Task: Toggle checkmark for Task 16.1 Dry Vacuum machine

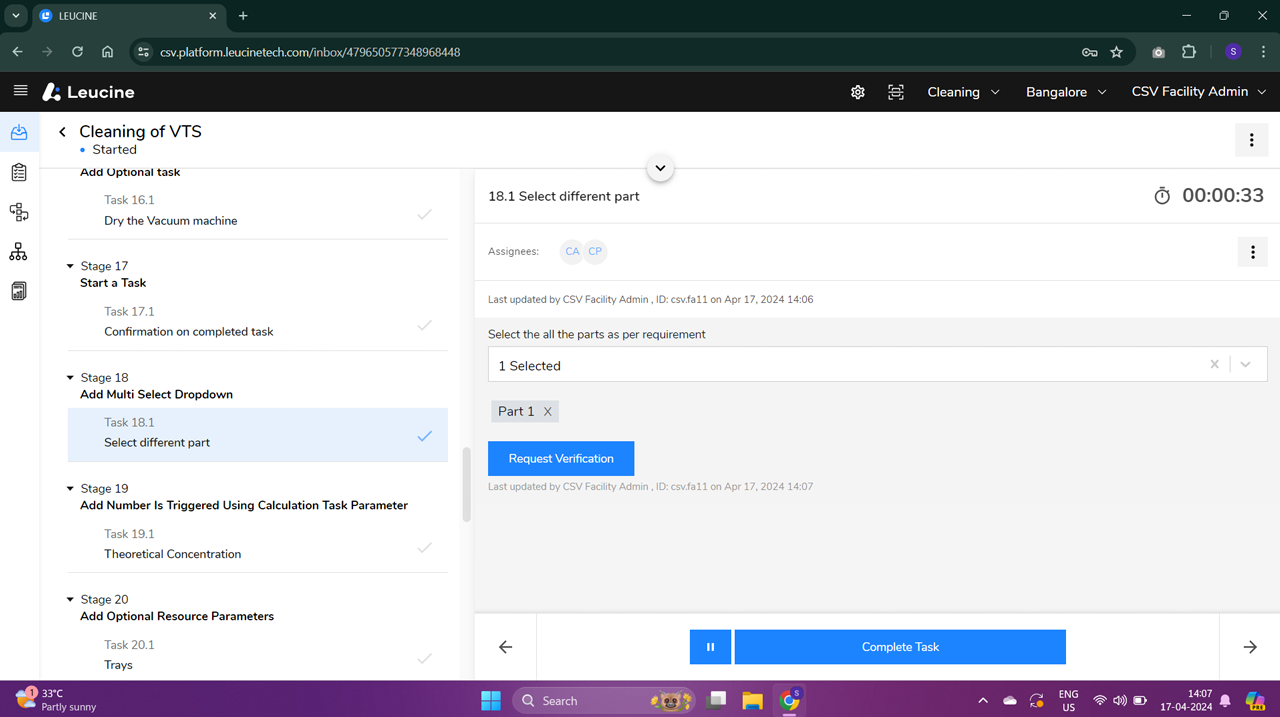Action: tap(425, 214)
